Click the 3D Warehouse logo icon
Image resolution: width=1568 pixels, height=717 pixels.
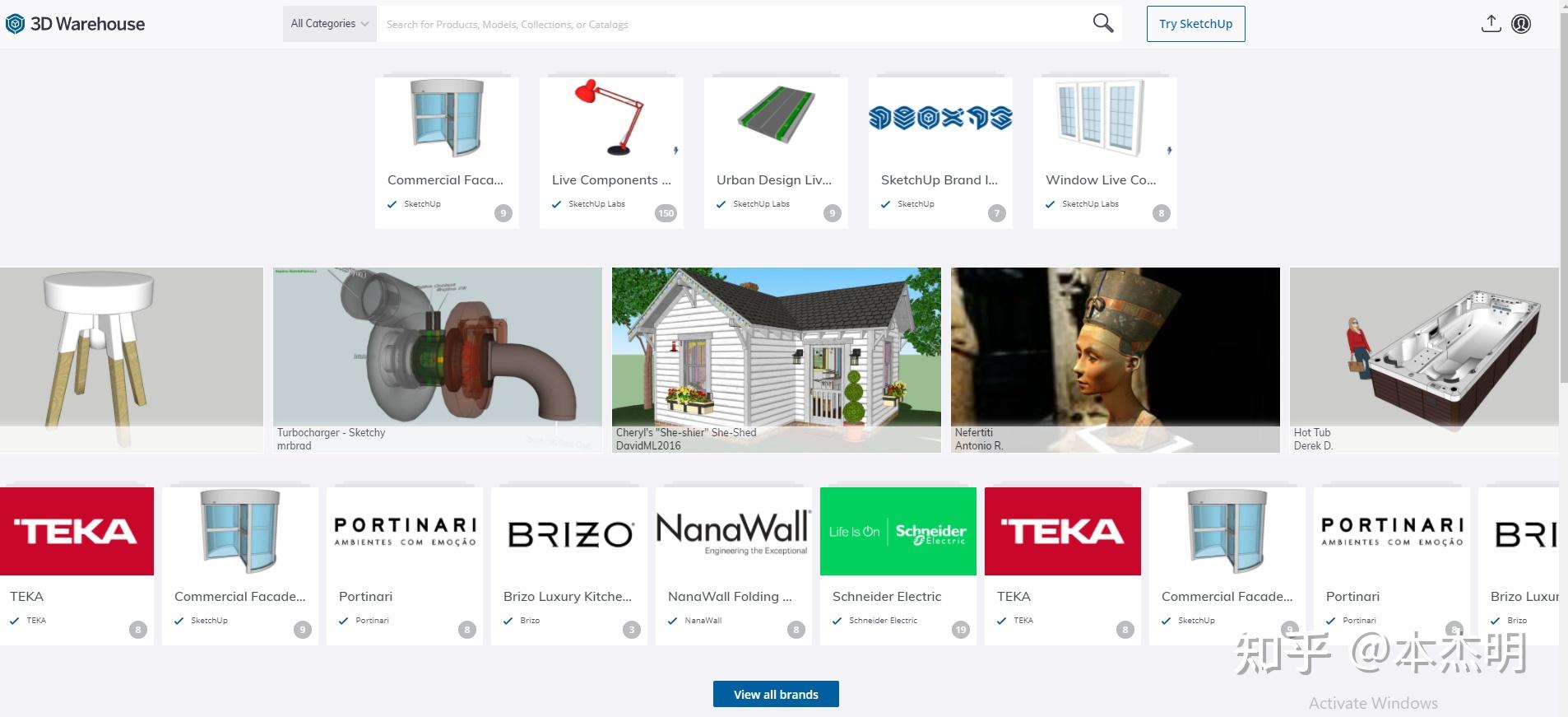click(x=15, y=24)
